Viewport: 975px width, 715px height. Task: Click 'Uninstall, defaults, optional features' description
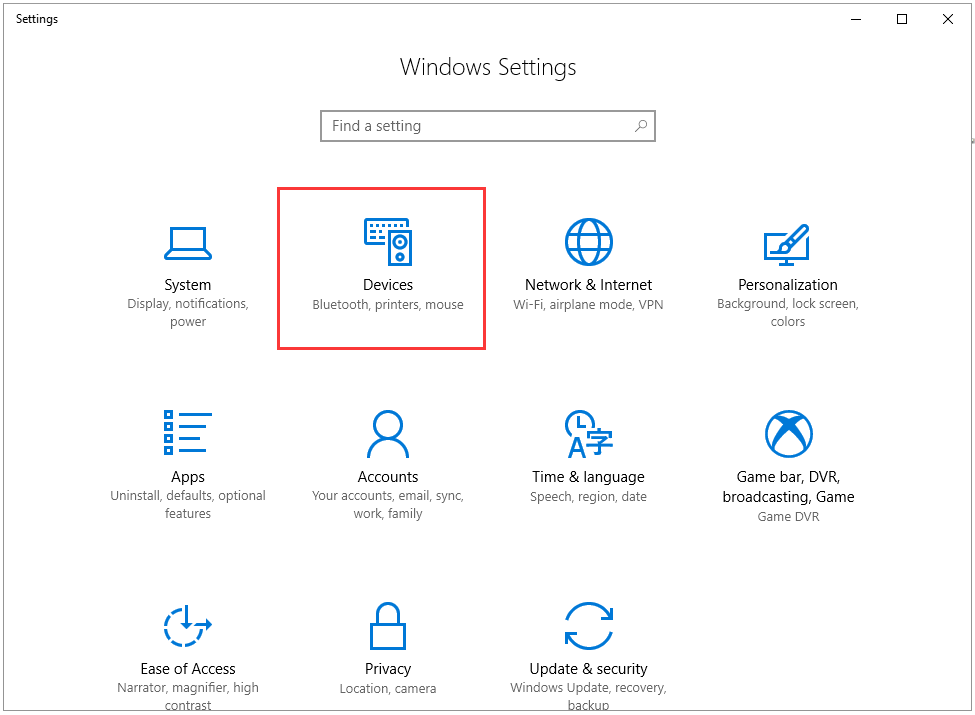[188, 504]
